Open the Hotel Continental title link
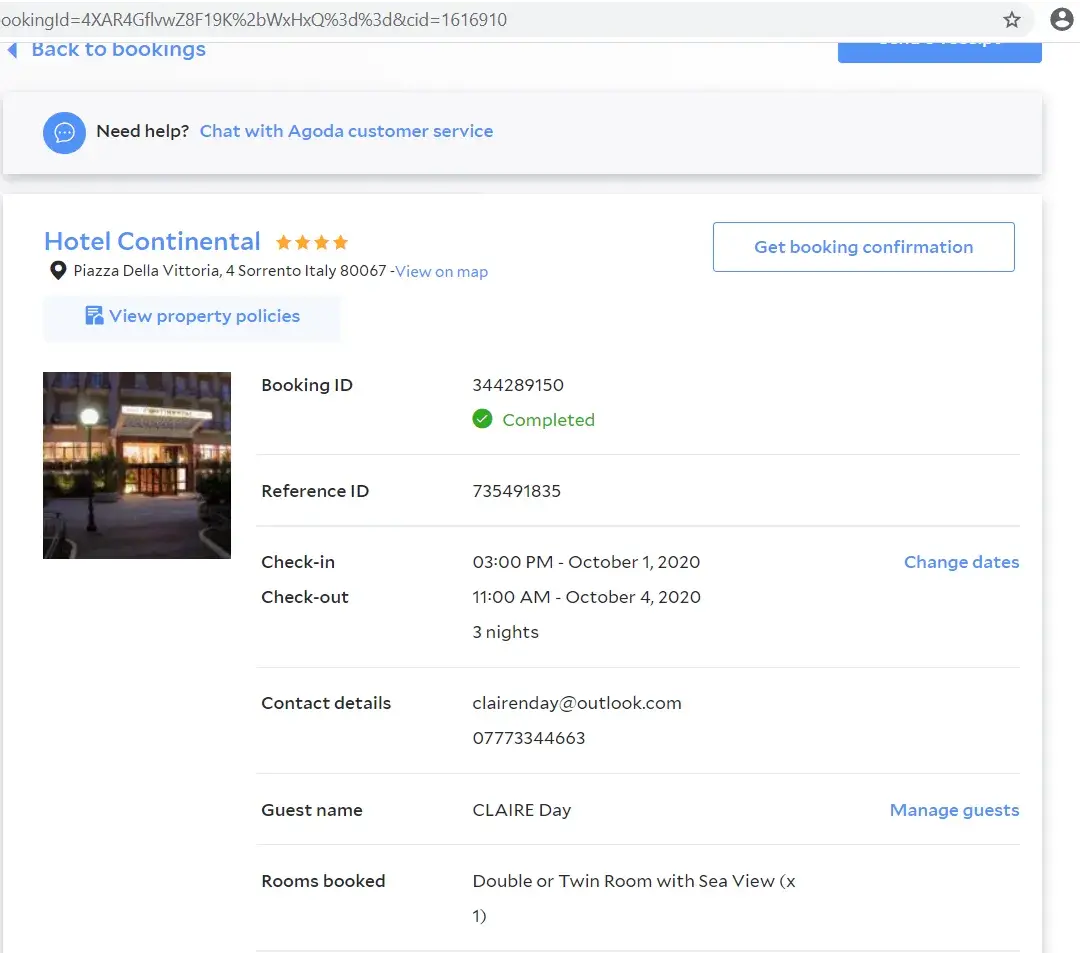The image size is (1080, 953). tap(152, 241)
